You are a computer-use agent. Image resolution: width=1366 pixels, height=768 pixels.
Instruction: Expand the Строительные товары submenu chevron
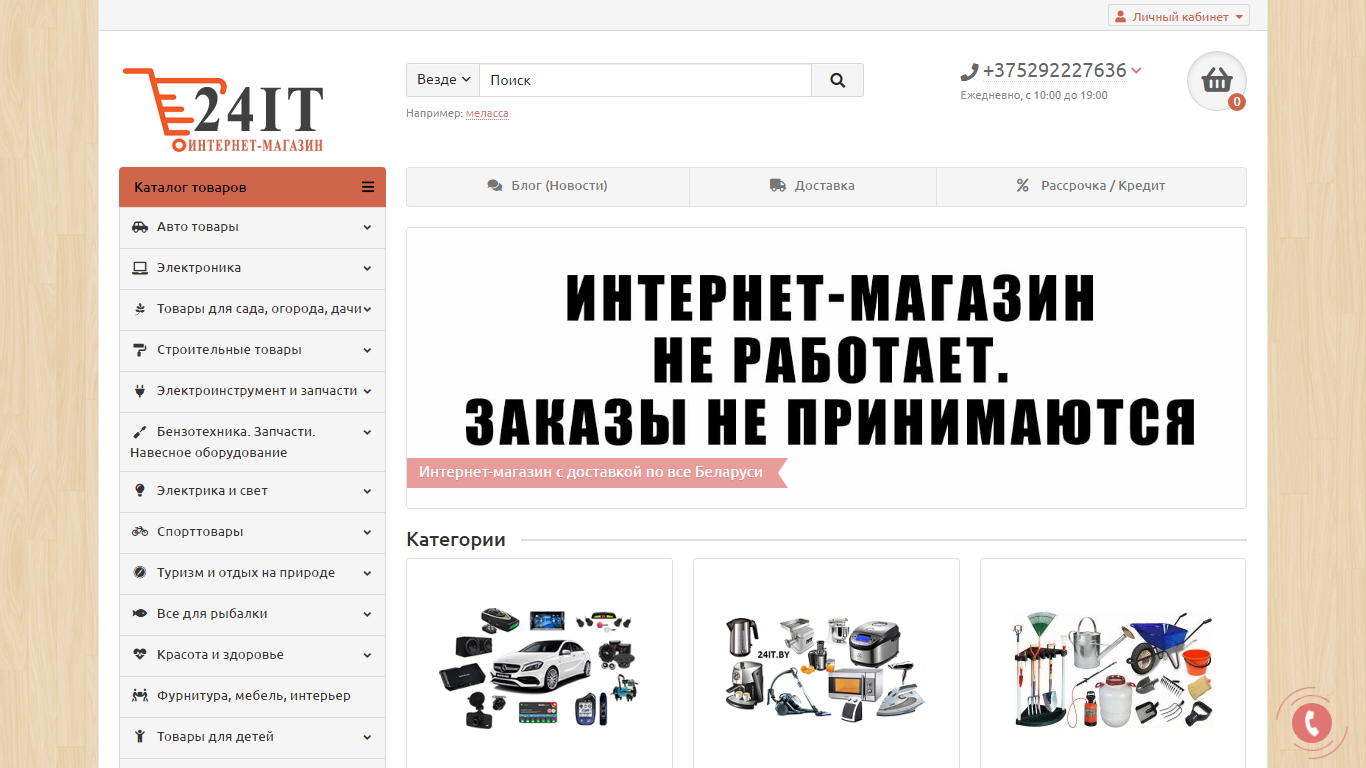point(367,350)
